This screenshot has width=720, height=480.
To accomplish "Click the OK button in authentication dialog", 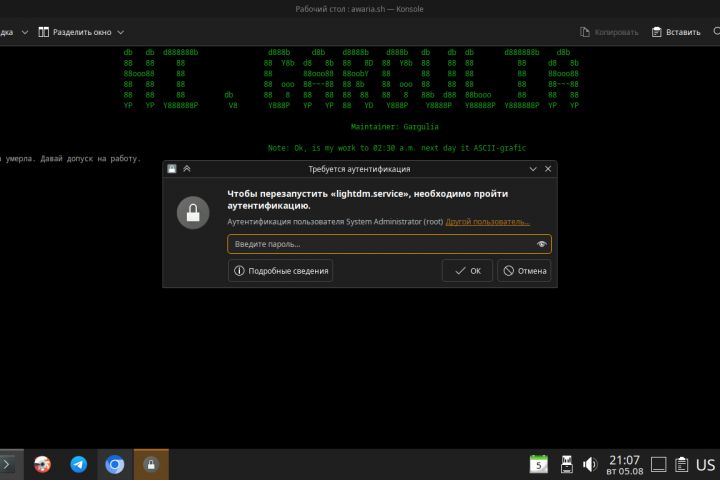I will [x=467, y=271].
